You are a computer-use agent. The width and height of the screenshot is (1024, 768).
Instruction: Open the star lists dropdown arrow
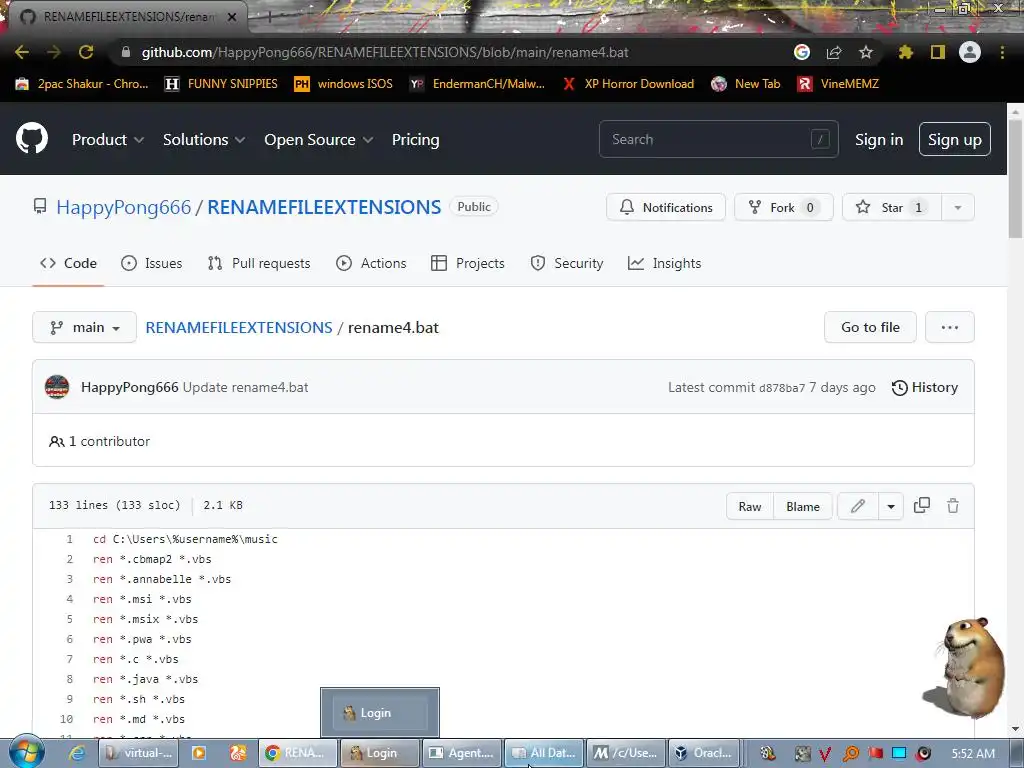958,207
